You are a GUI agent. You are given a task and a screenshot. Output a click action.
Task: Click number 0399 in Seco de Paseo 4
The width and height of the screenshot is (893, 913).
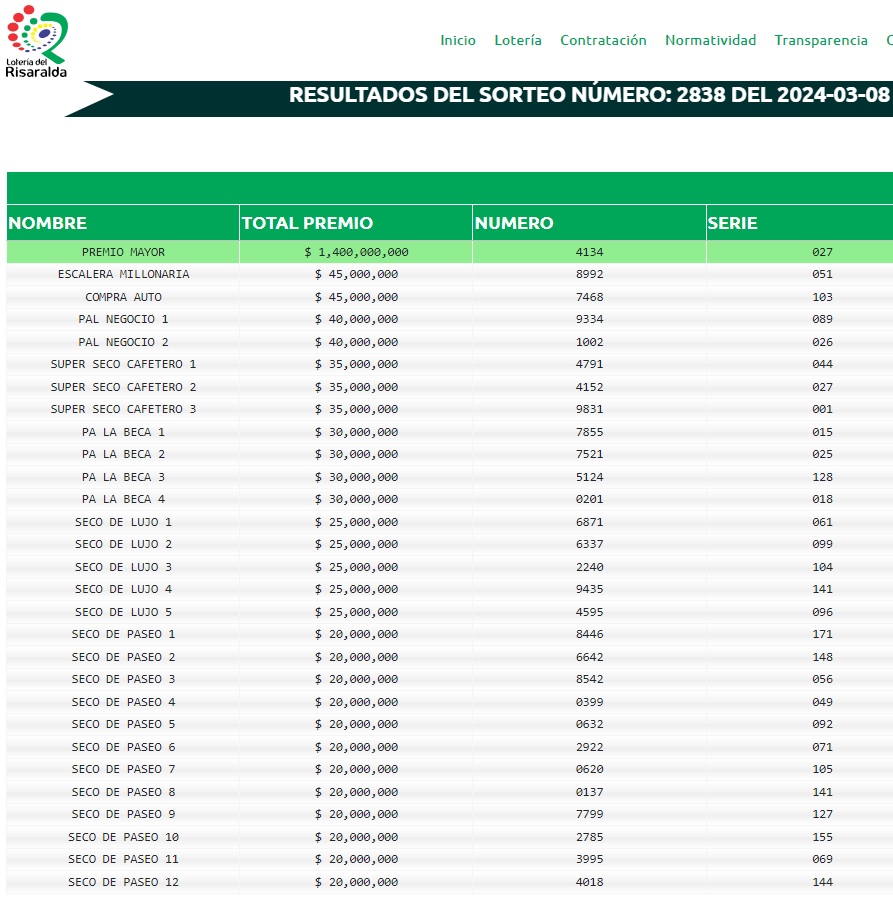[590, 702]
